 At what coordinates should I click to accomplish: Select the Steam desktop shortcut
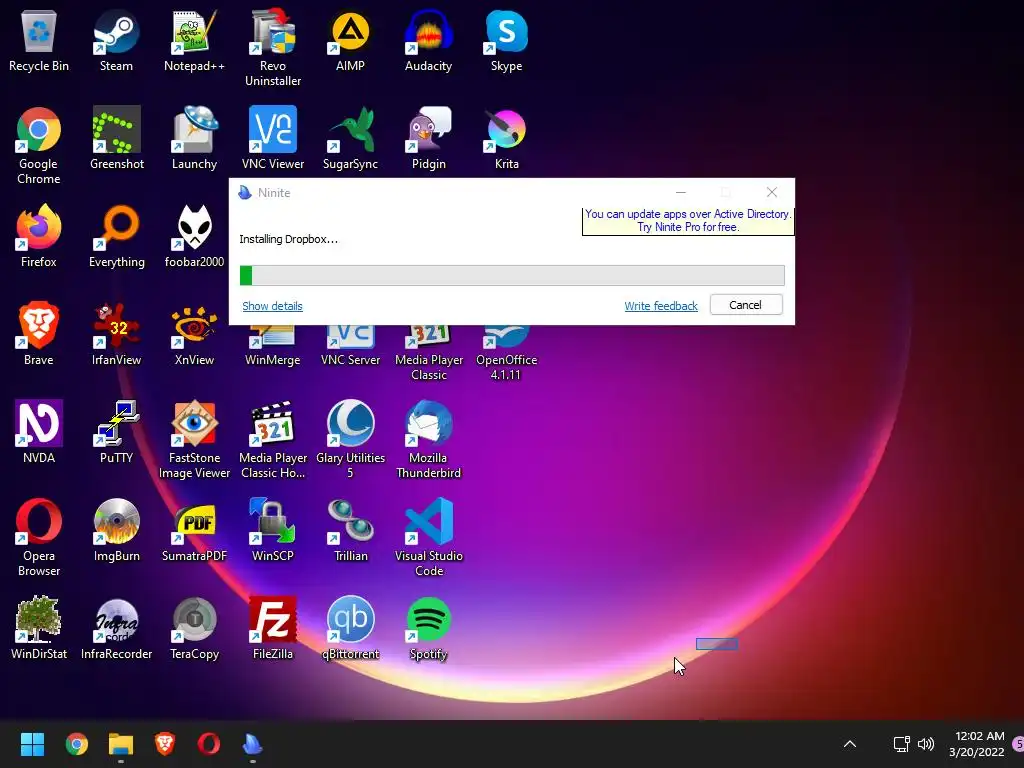116,40
